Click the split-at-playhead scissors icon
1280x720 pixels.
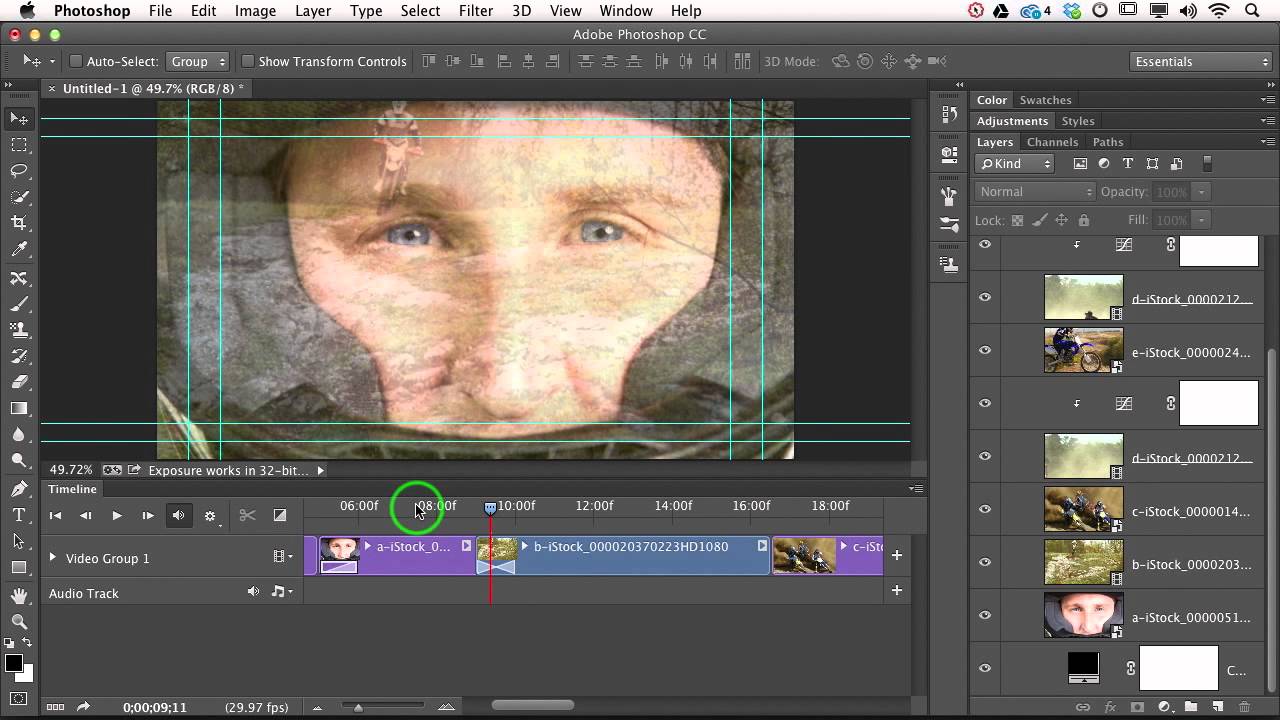point(247,515)
